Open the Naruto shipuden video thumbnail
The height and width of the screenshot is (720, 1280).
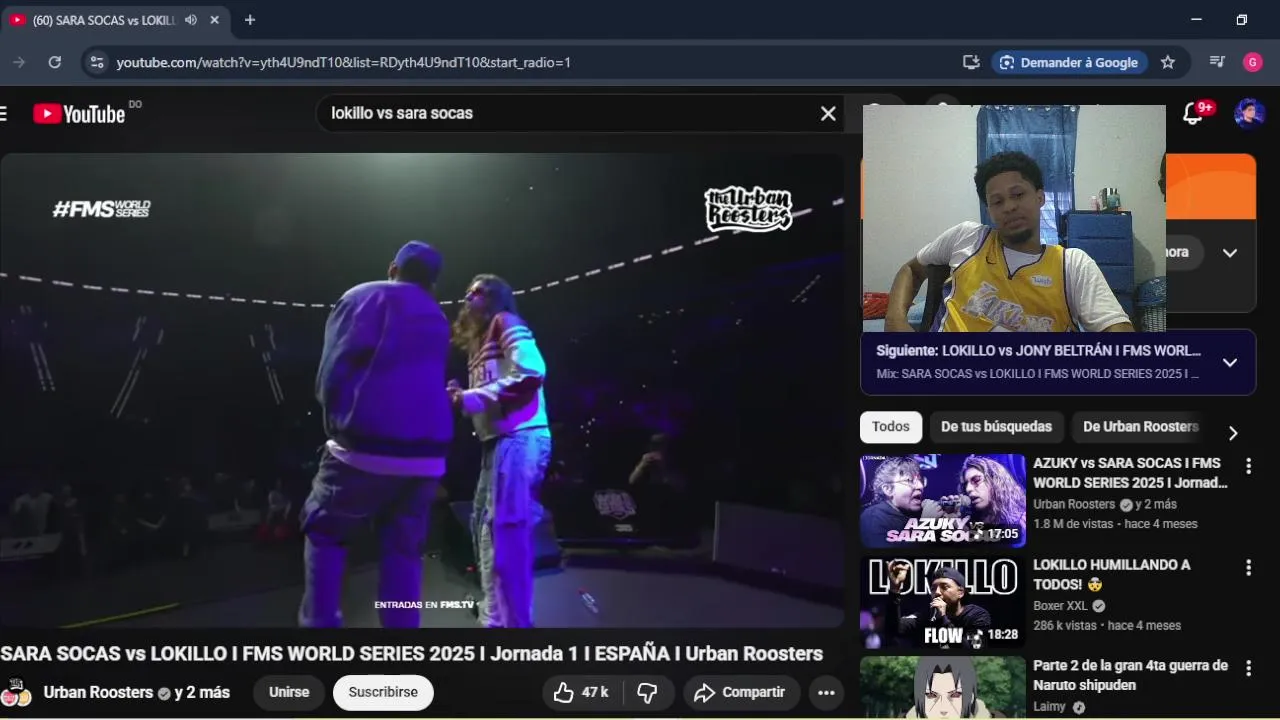943,689
